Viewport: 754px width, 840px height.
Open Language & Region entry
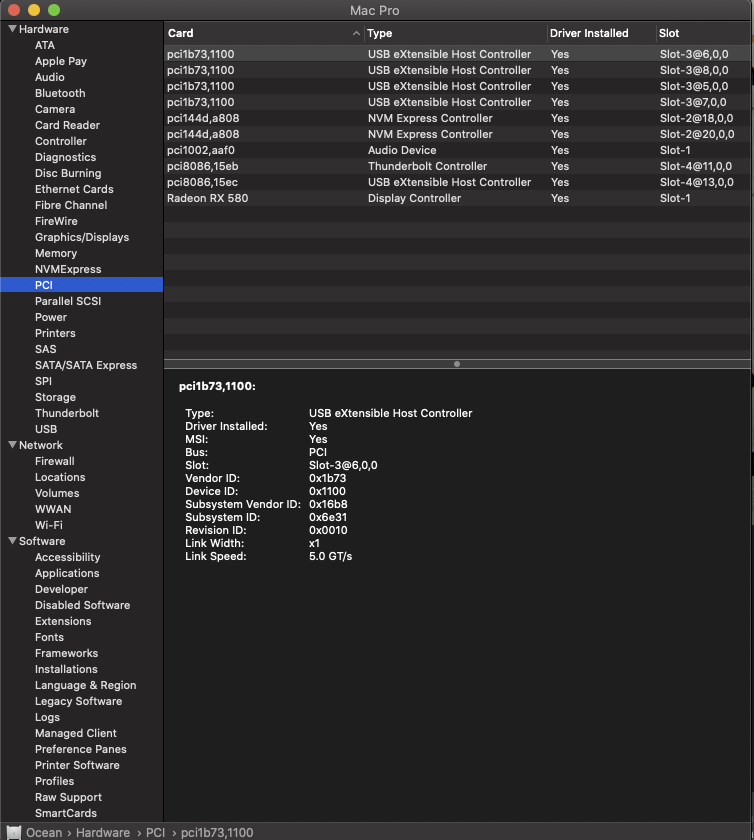(86, 685)
